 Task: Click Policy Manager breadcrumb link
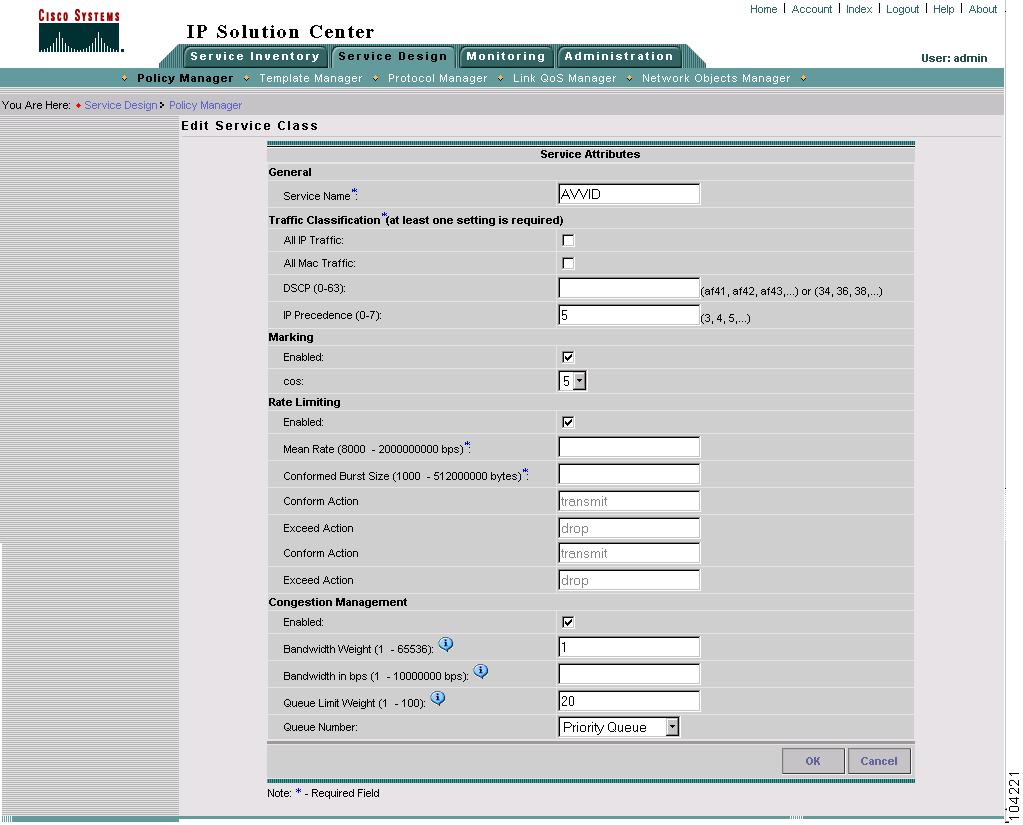[x=206, y=105]
